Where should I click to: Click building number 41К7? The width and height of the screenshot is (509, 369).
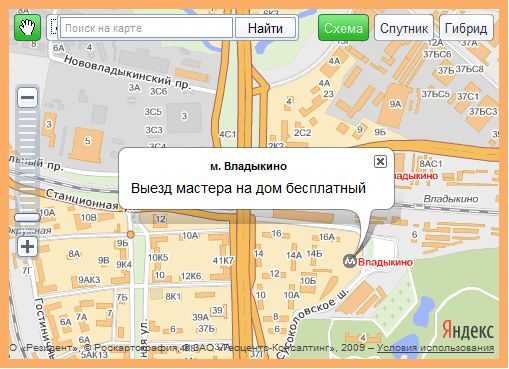223,260
